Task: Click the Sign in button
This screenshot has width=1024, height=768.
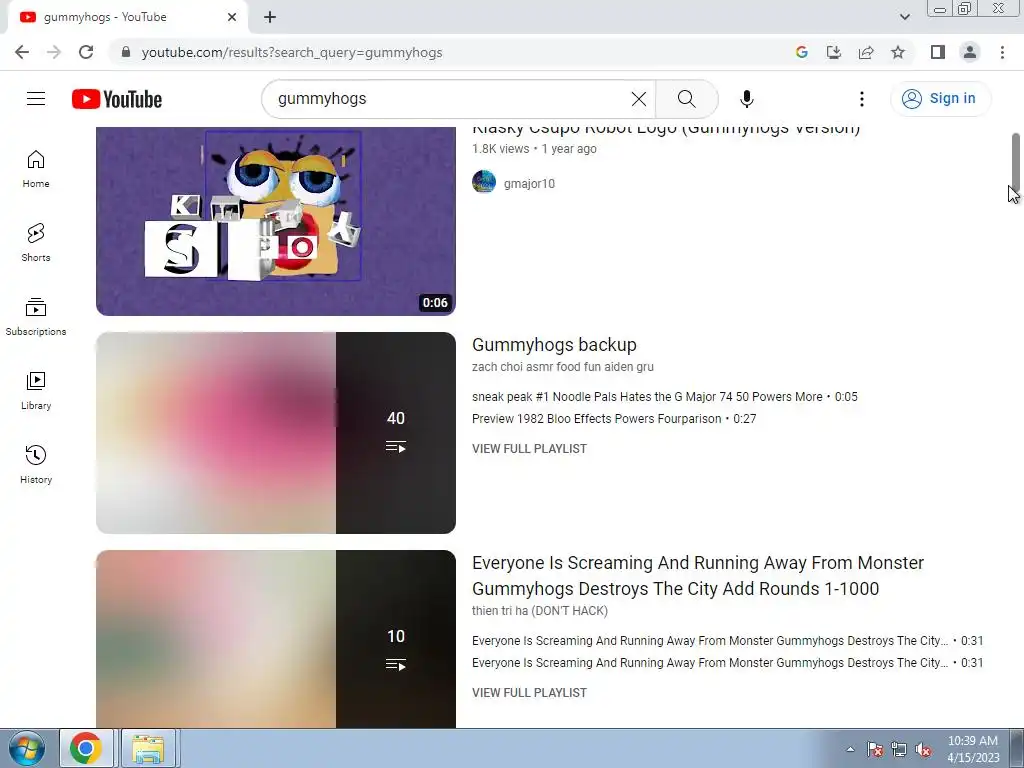Action: click(x=940, y=99)
